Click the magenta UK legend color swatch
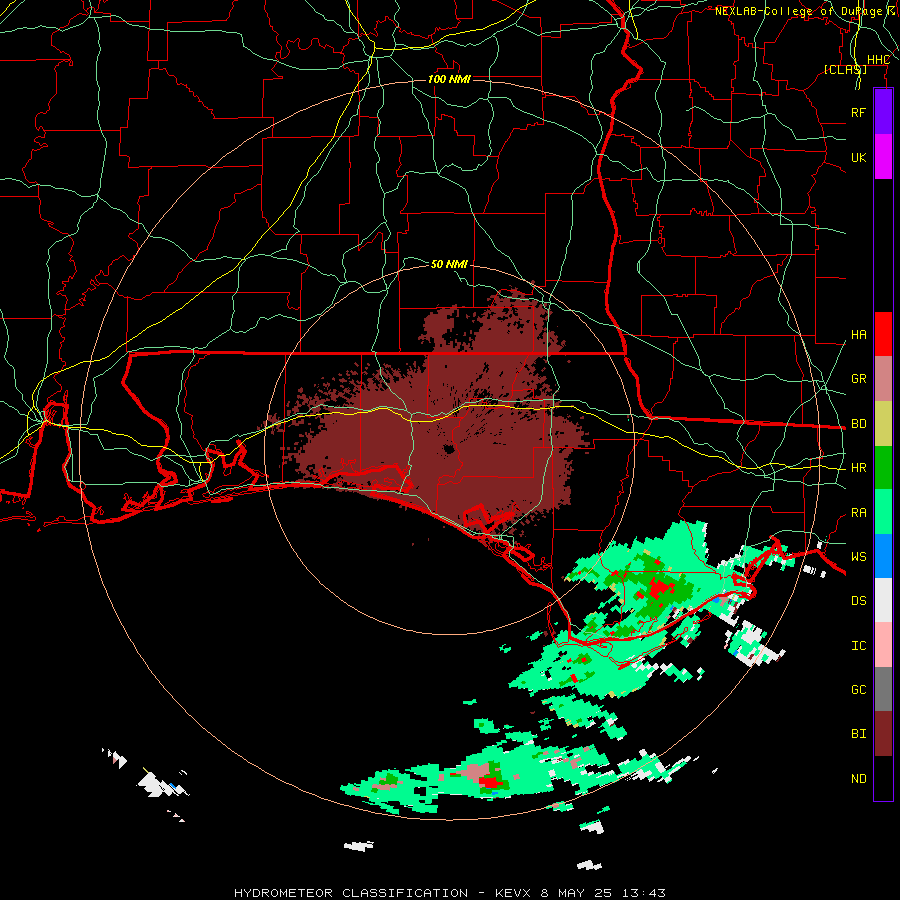900x900 pixels. 883,157
